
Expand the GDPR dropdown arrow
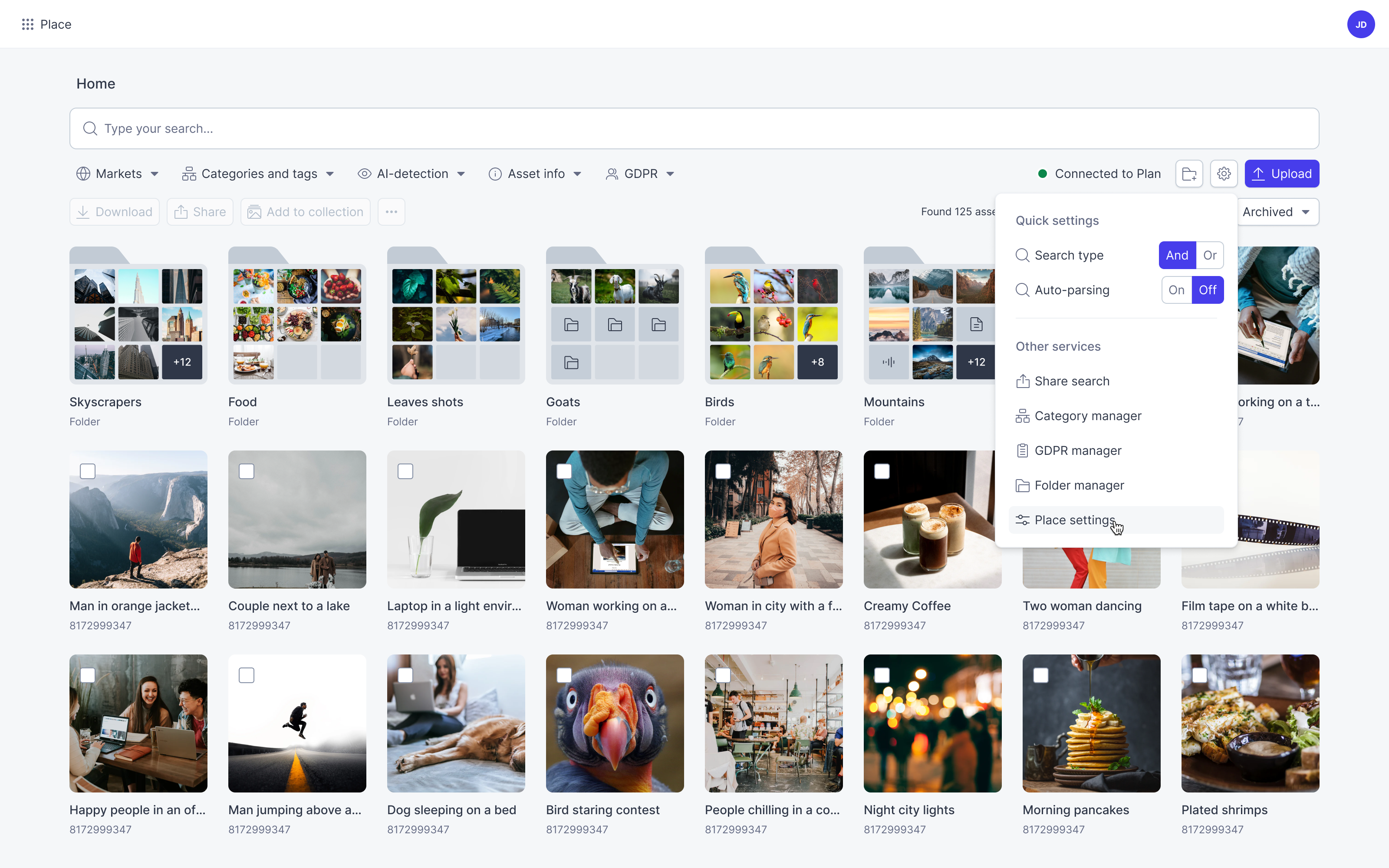click(670, 174)
